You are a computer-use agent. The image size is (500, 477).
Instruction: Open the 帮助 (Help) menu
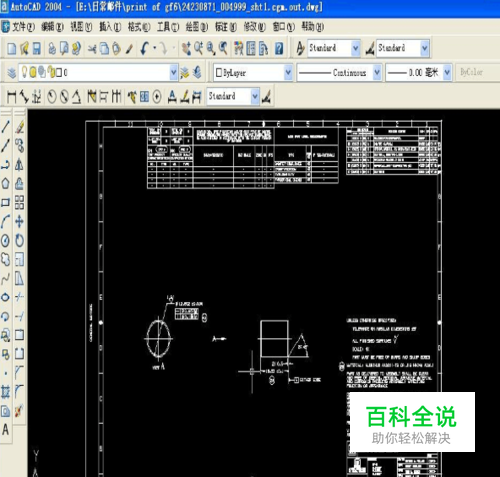(313, 27)
